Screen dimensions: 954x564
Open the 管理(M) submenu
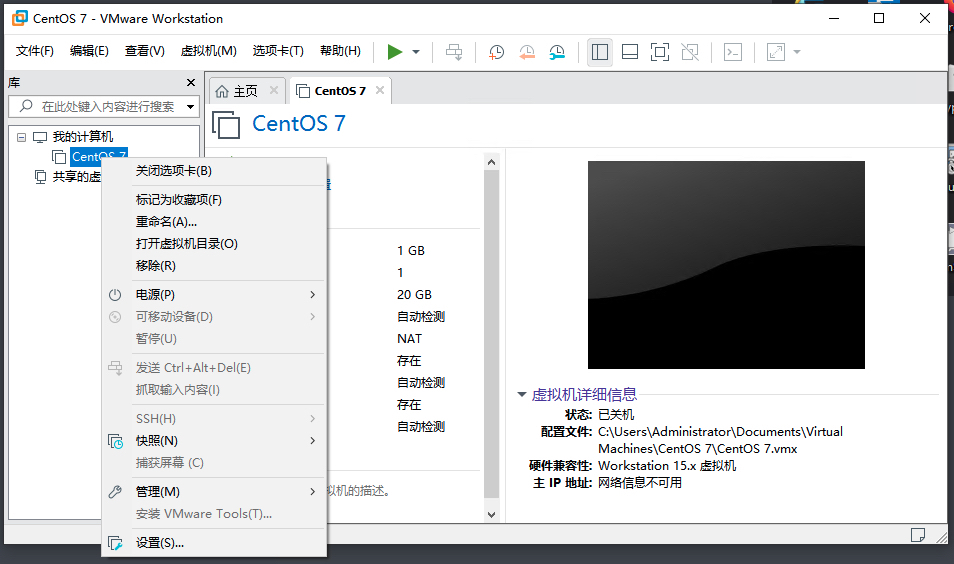pyautogui.click(x=214, y=492)
